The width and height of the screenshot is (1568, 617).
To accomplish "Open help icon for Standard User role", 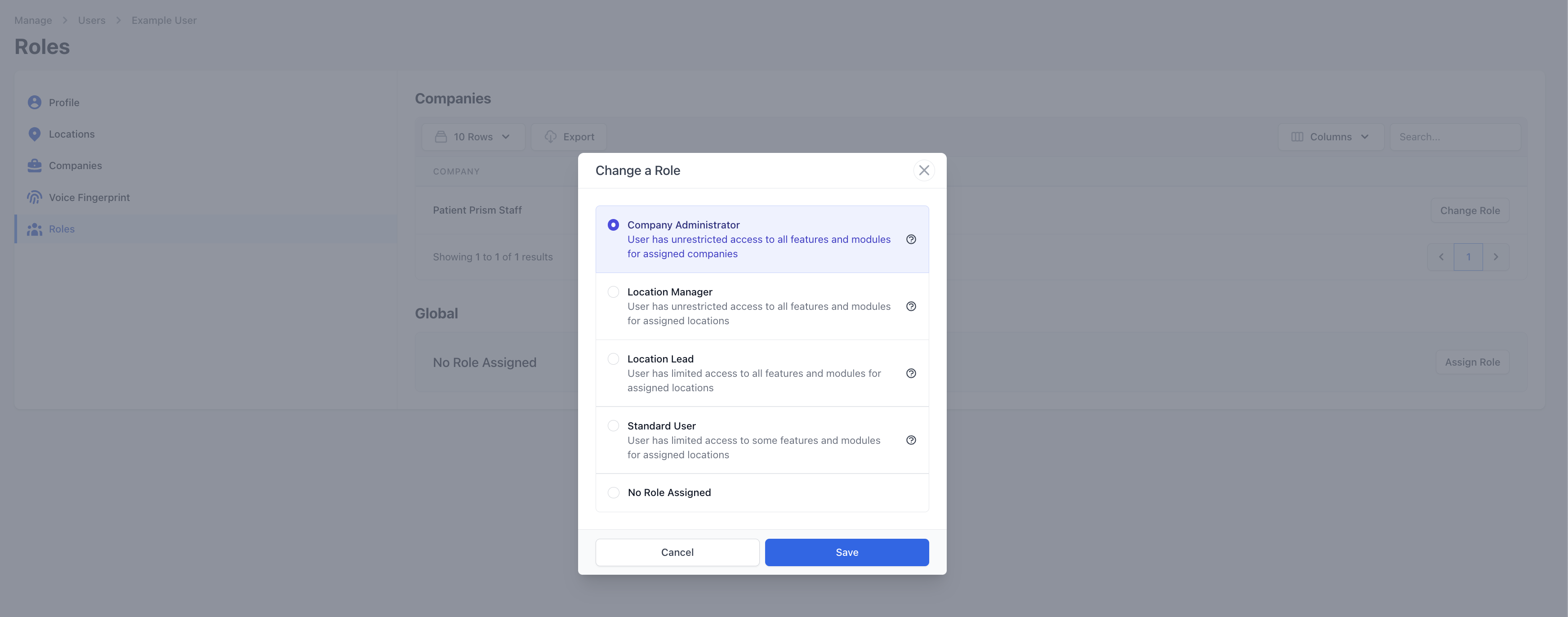I will tap(911, 440).
